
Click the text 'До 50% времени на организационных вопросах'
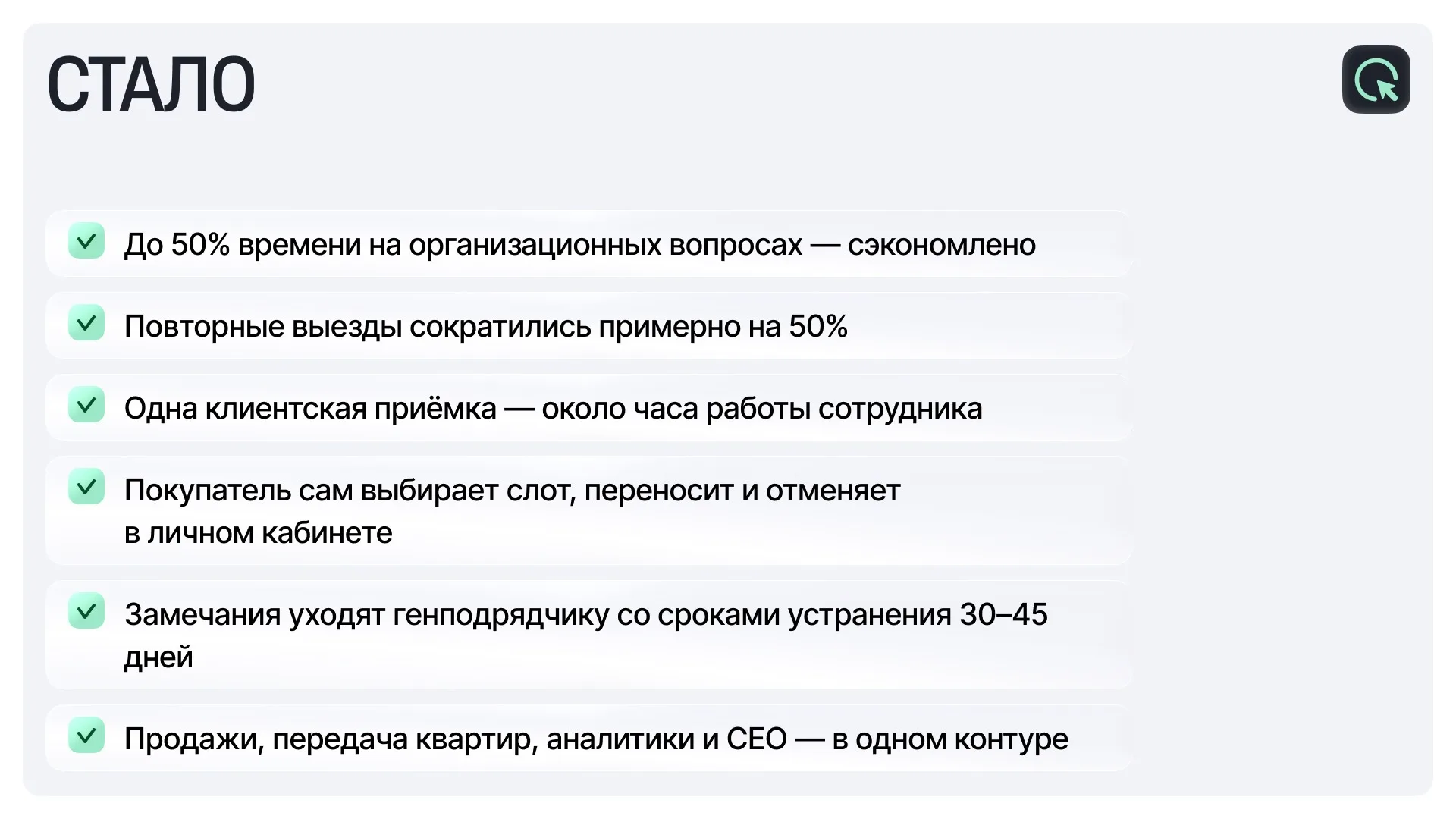click(463, 244)
